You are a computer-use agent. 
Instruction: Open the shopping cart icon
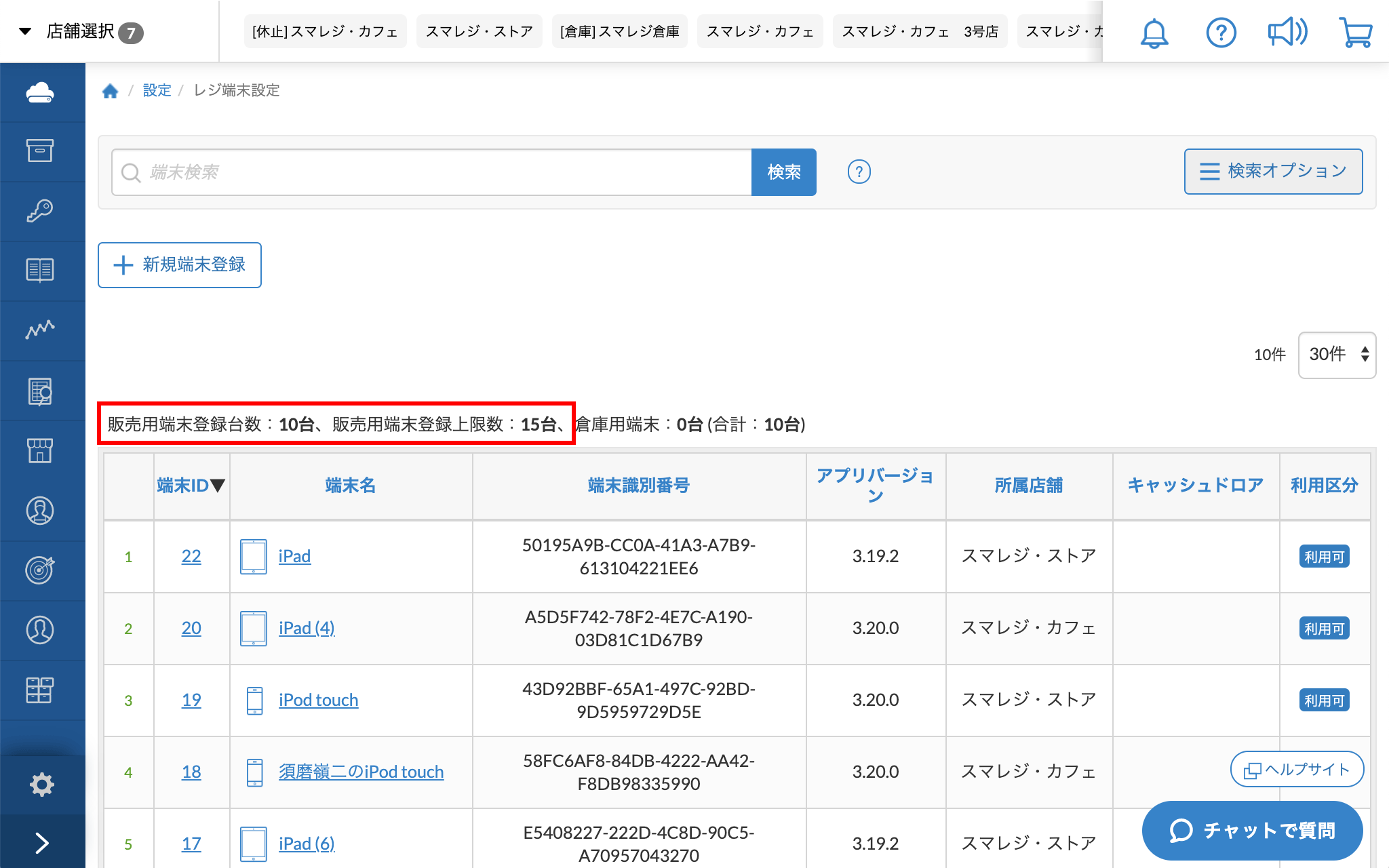[x=1355, y=32]
